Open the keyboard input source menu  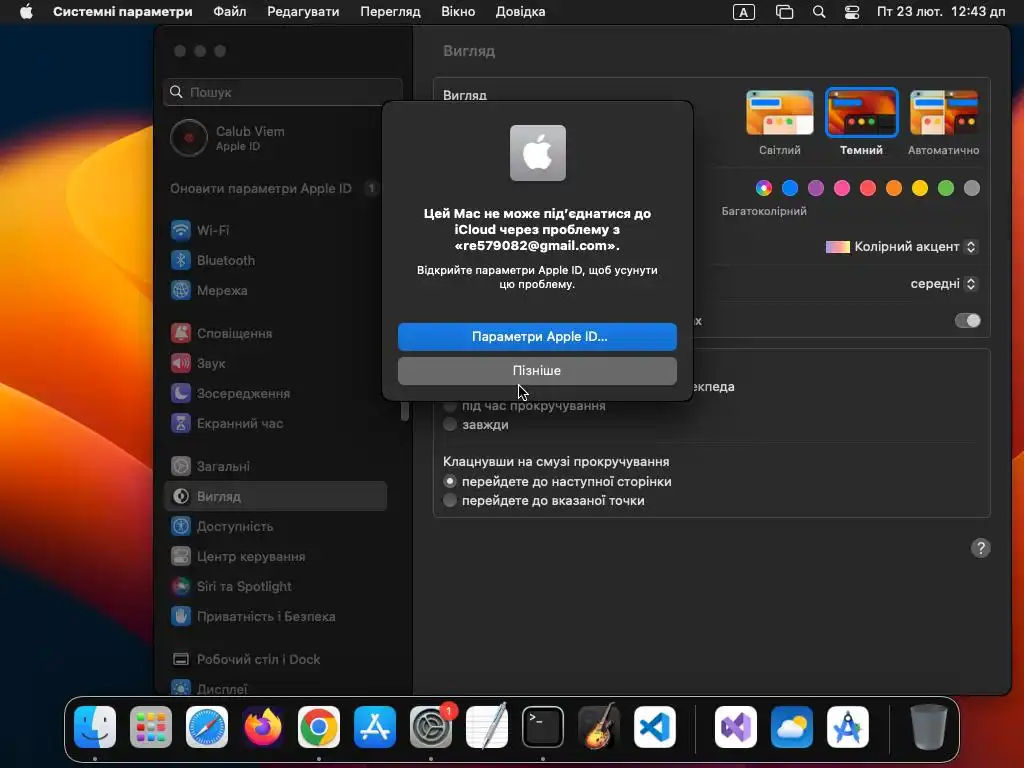click(x=744, y=12)
